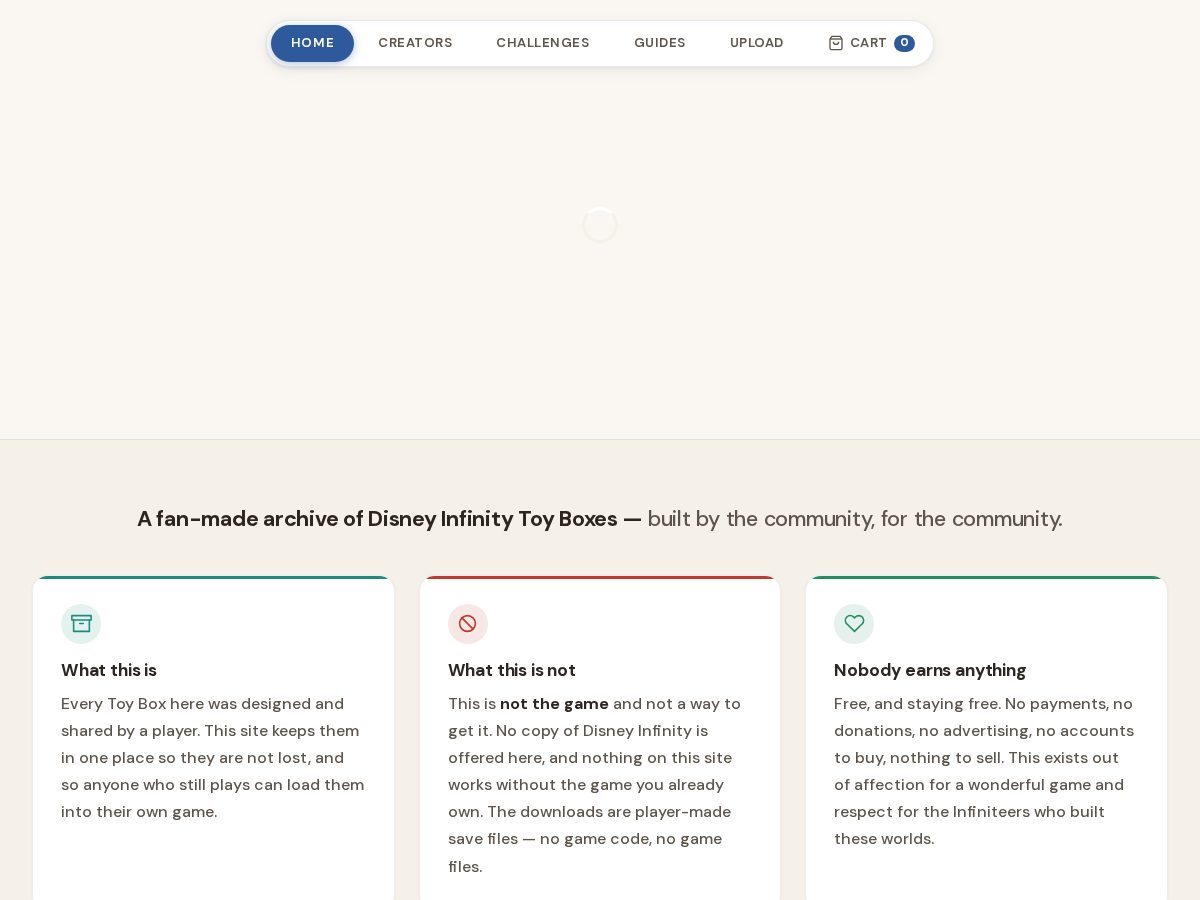The width and height of the screenshot is (1200, 900).
Task: Select the Guides nav item
Action: (660, 43)
